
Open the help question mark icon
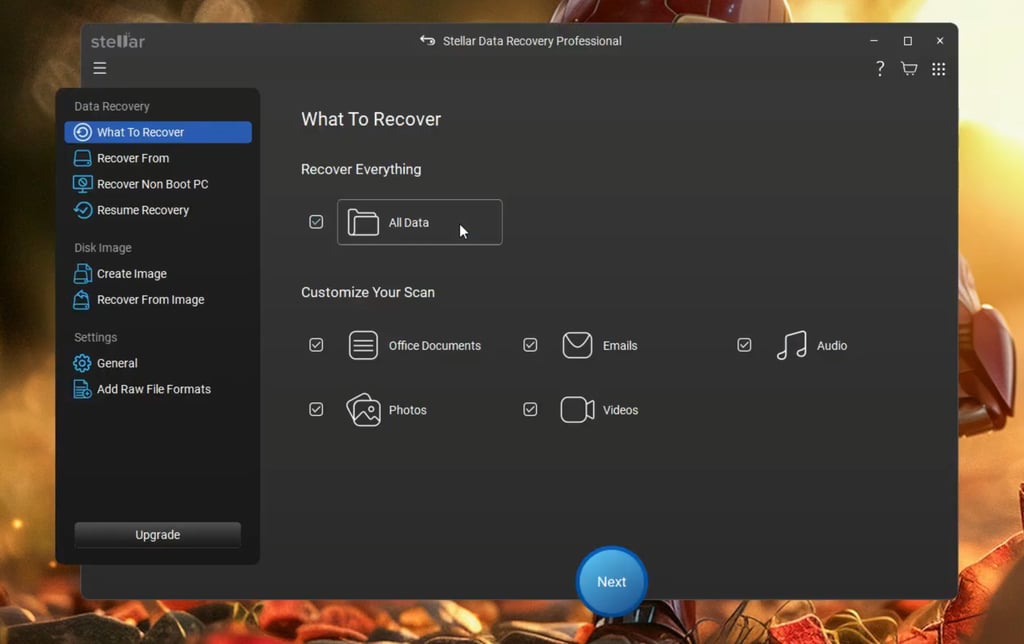pyautogui.click(x=880, y=69)
